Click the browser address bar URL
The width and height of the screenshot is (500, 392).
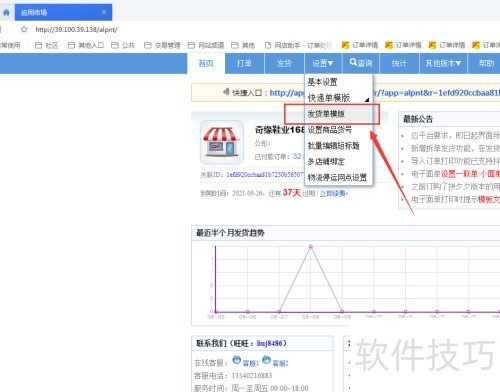(x=76, y=30)
